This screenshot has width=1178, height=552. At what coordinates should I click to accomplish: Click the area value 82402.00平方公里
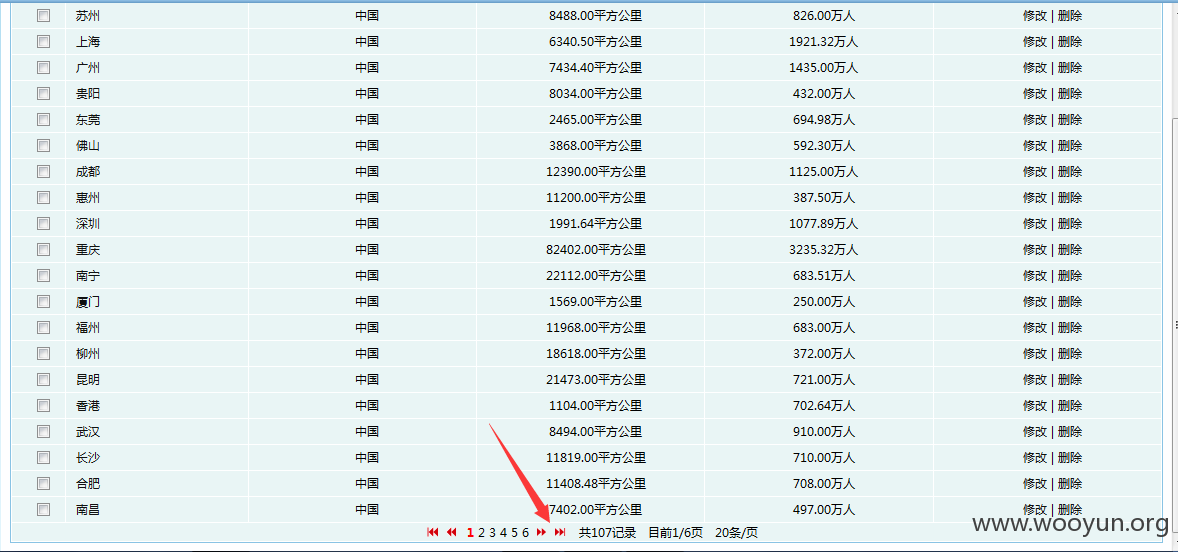pos(596,249)
